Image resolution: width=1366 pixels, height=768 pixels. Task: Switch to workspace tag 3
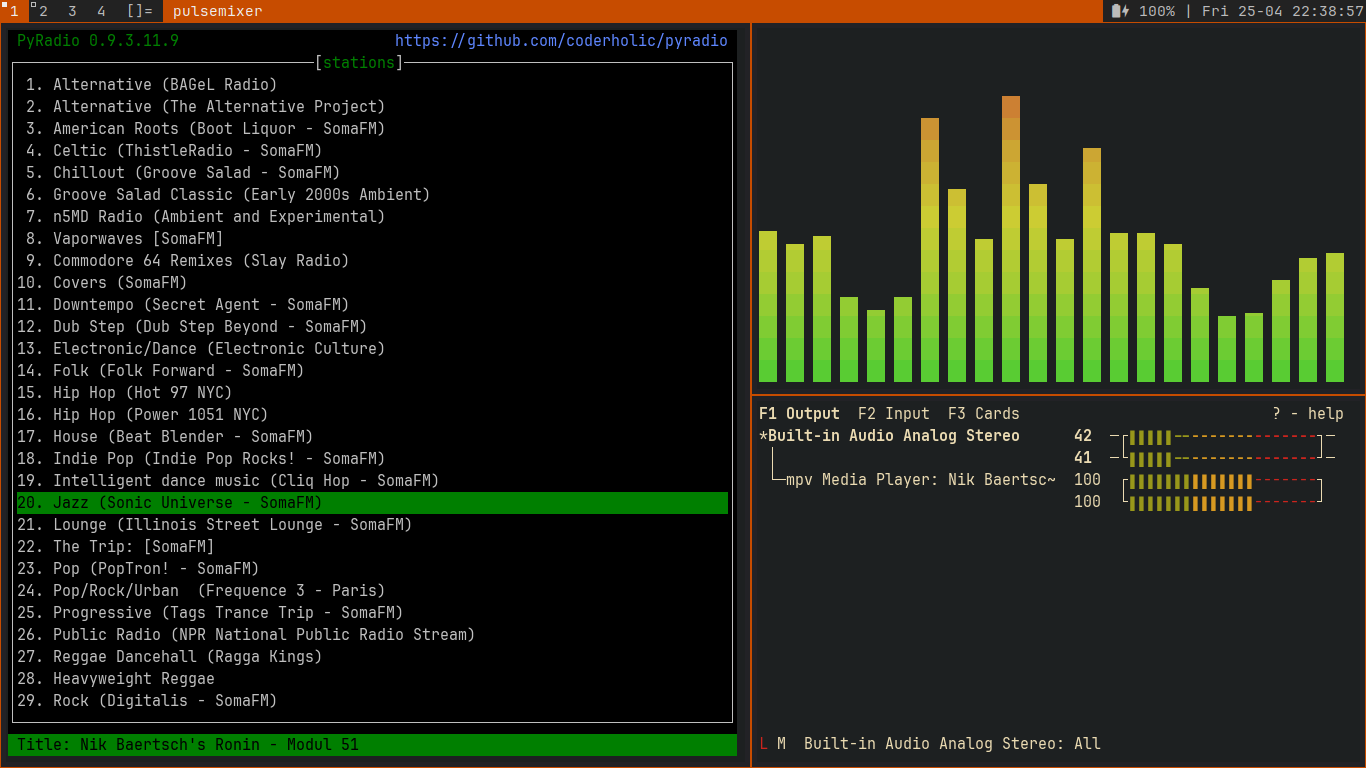click(72, 11)
